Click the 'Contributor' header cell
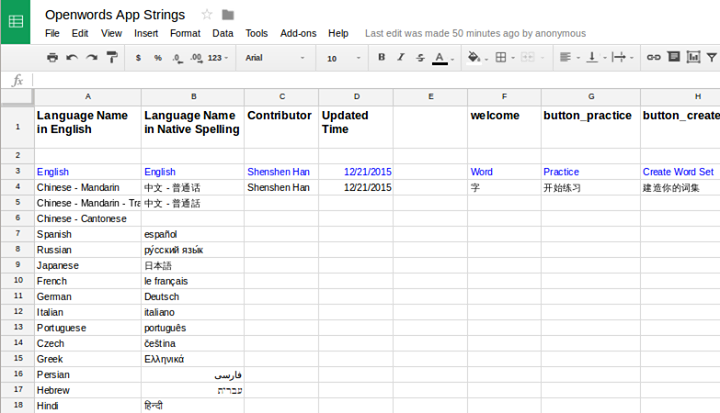 (x=281, y=127)
